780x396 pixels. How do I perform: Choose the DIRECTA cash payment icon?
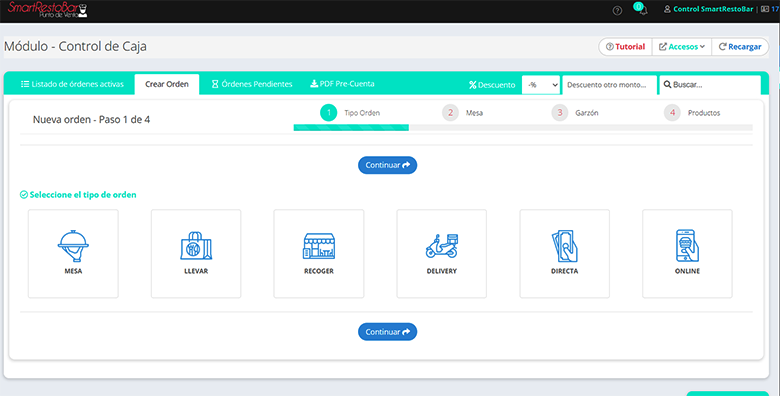pyautogui.click(x=565, y=246)
